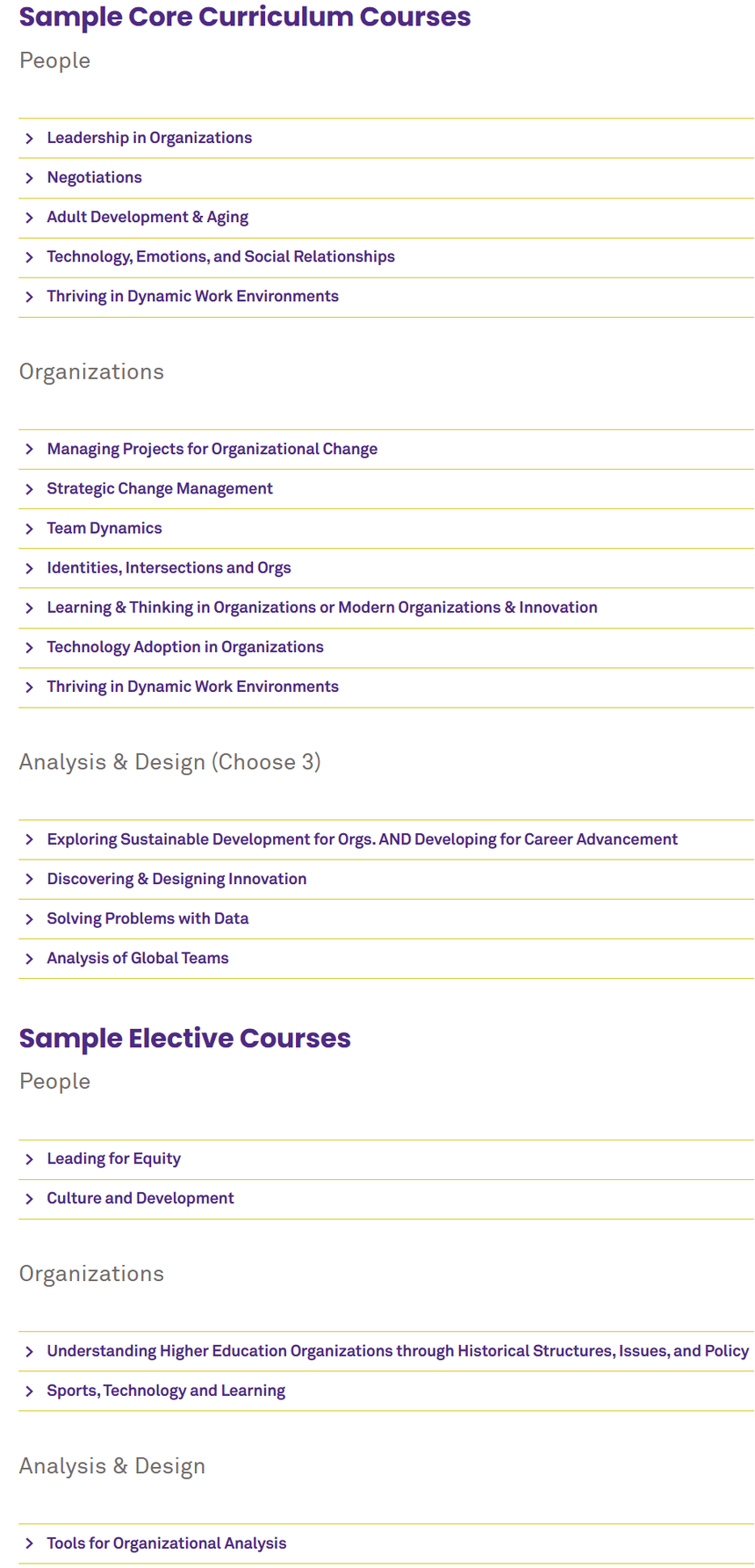755x1568 pixels.
Task: Click the chevron next to Sports, Technology and Learning
Action: [x=29, y=1392]
